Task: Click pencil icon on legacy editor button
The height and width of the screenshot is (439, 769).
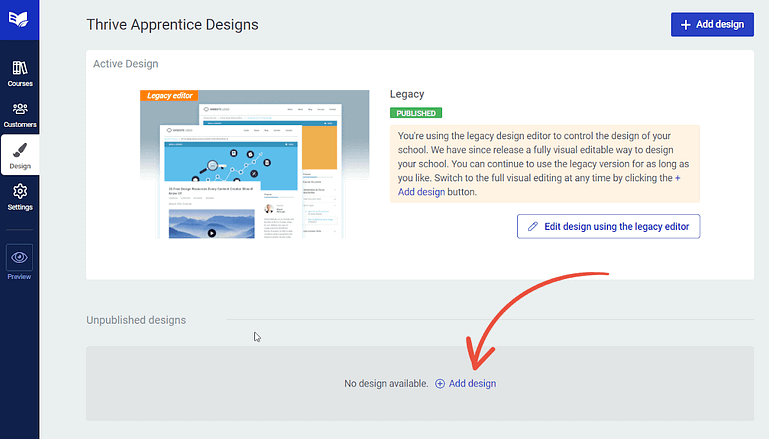Action: 533,227
